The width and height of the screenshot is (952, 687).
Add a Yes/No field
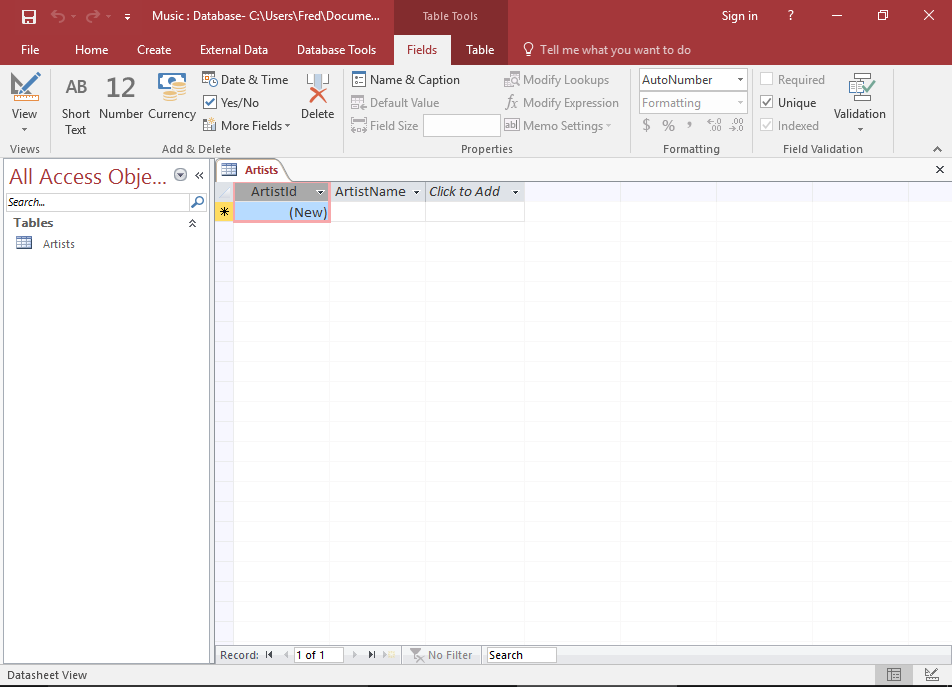(231, 103)
